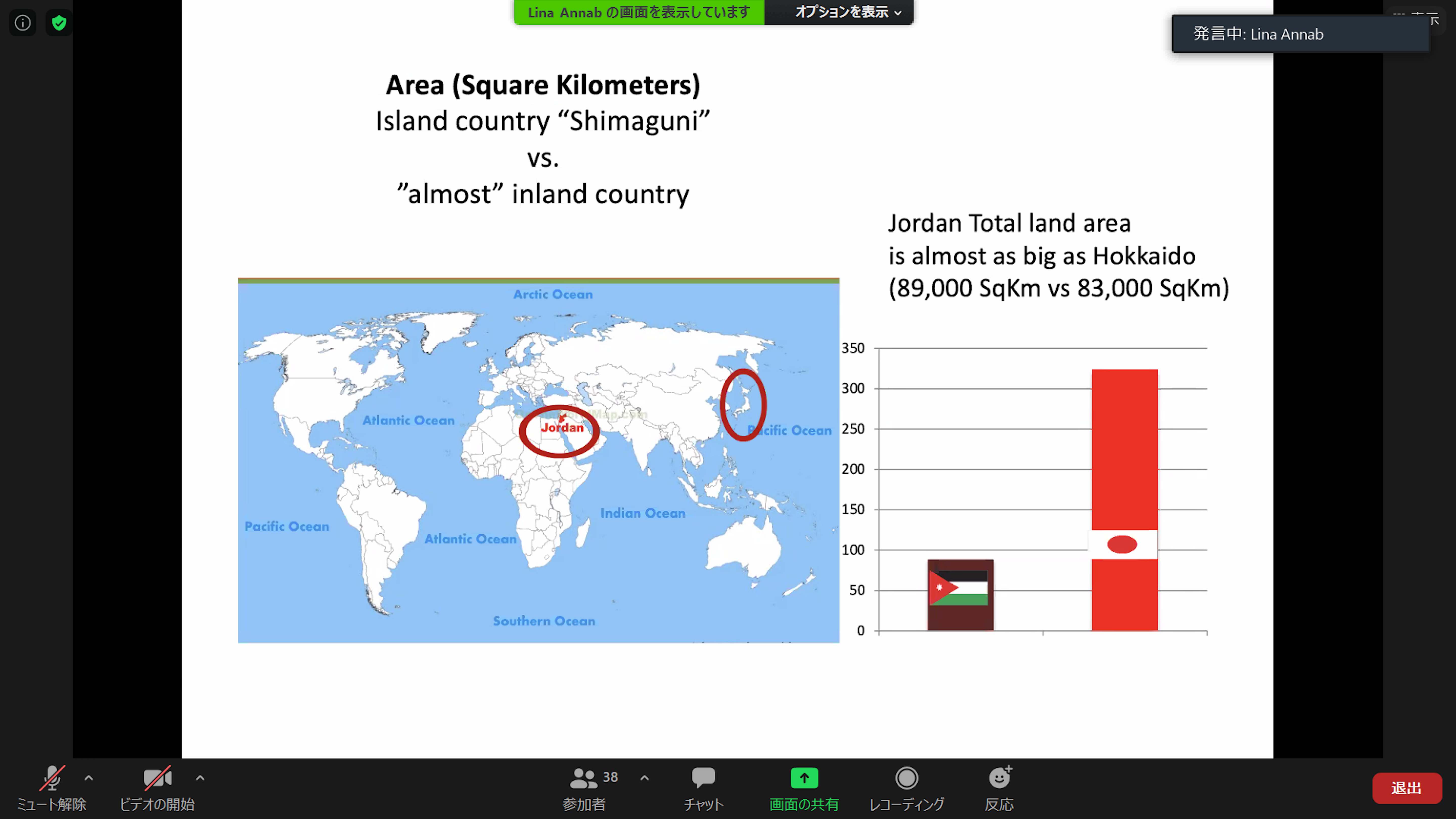This screenshot has height=819, width=1456.
Task: Start recording with the レコーディング button
Action: point(907,789)
